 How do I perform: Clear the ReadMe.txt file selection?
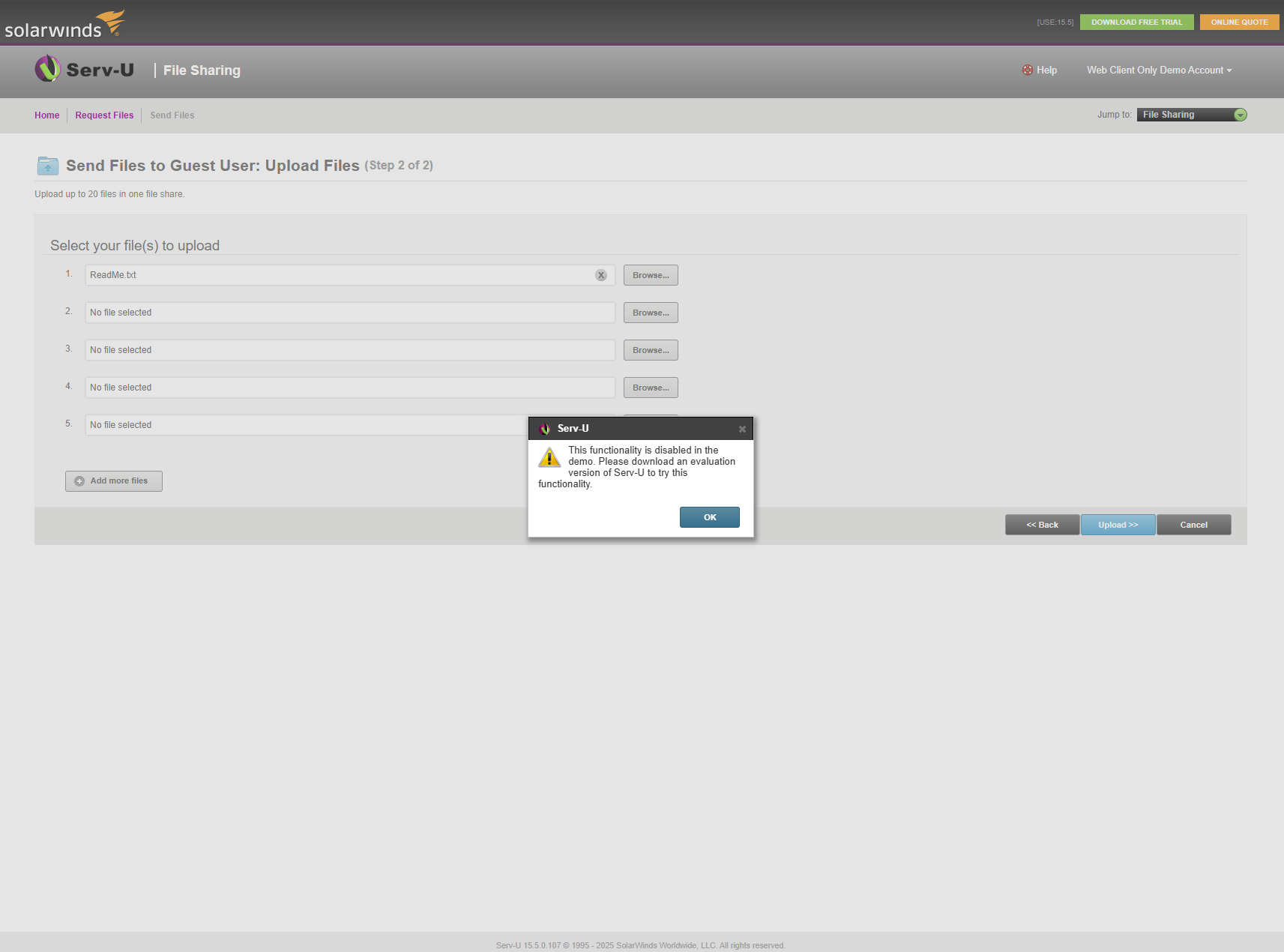click(x=601, y=275)
